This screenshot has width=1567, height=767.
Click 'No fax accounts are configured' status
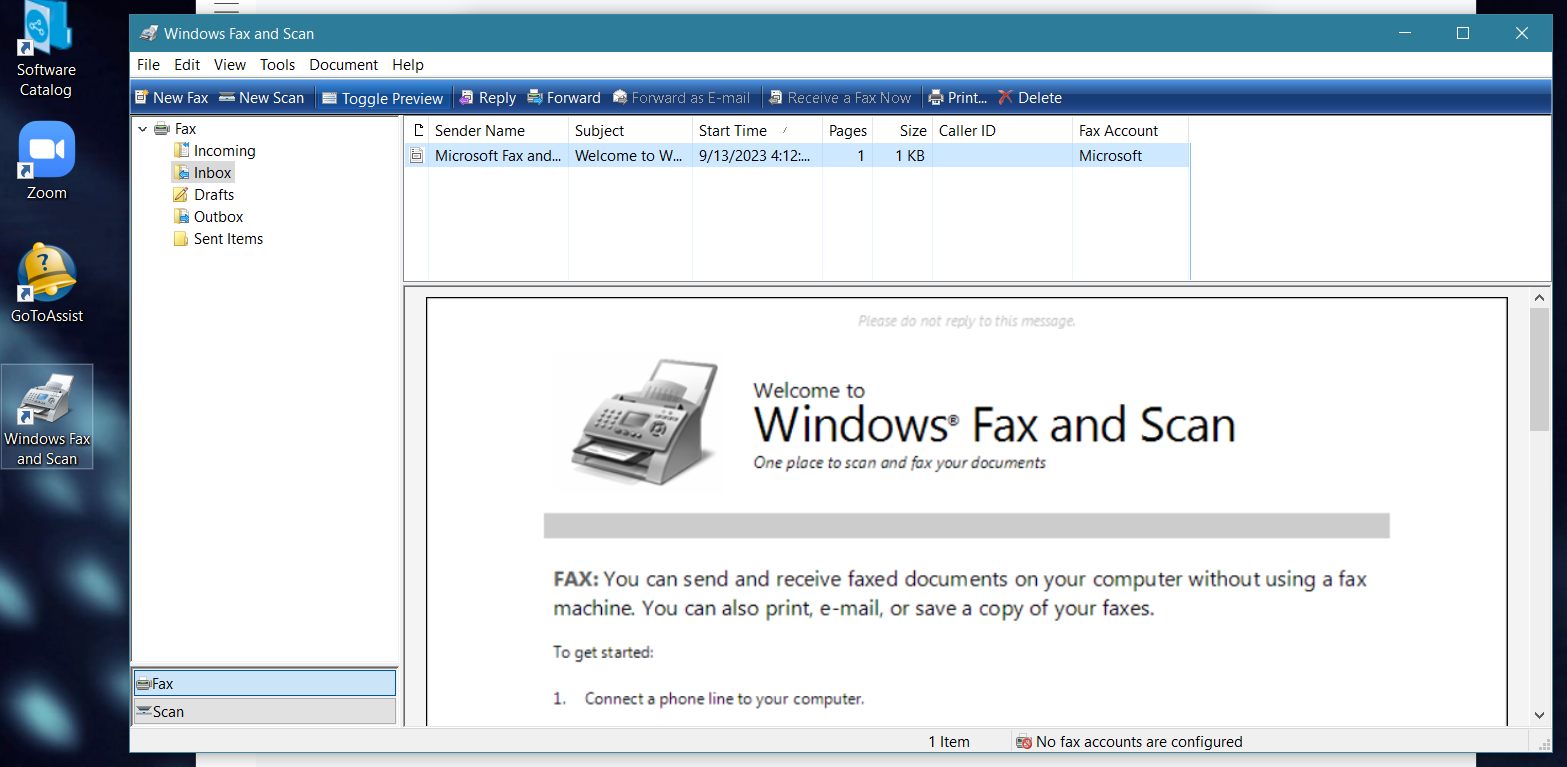pyautogui.click(x=1129, y=742)
